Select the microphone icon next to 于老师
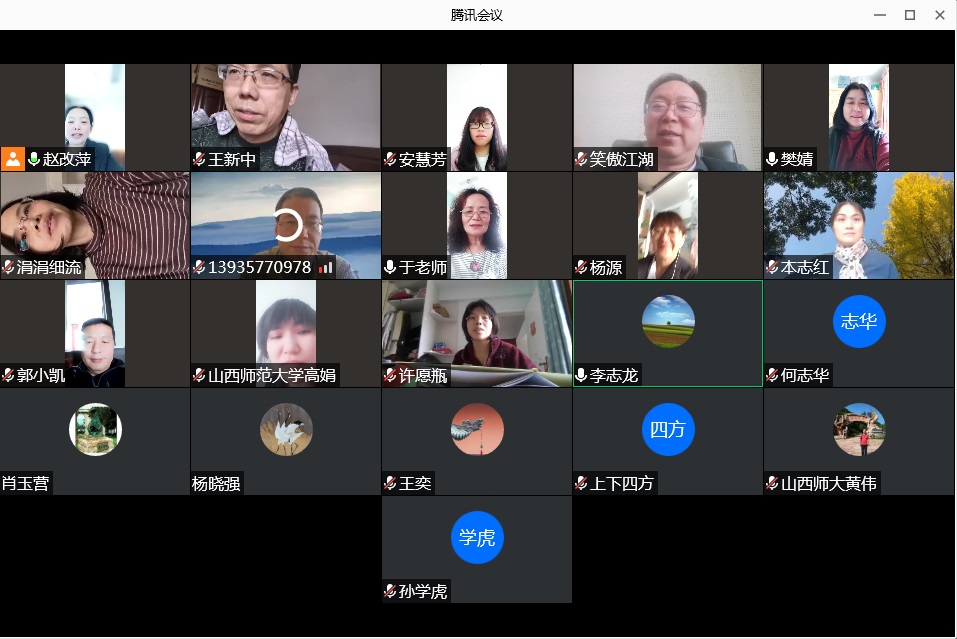The width and height of the screenshot is (957, 639). (x=390, y=267)
